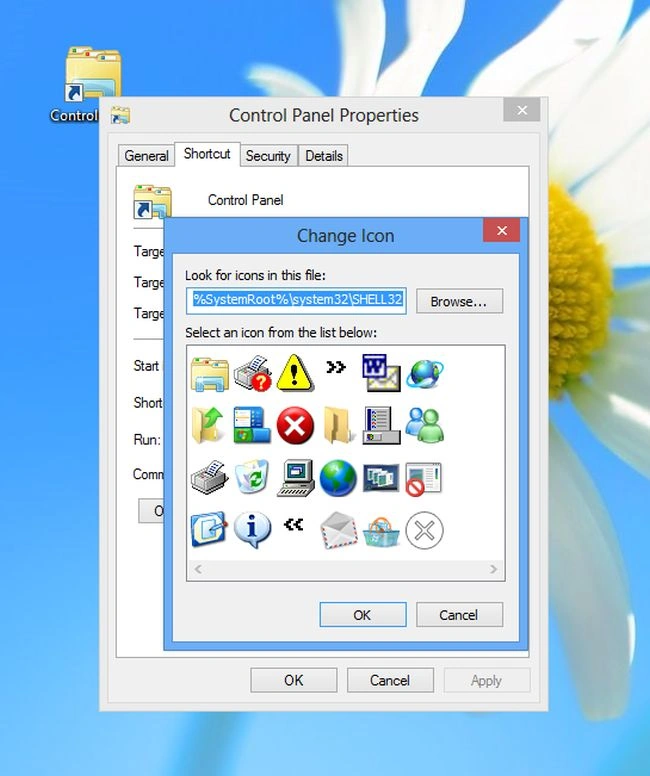Viewport: 650px width, 776px height.
Task: Click OK in Control Panel Properties
Action: pyautogui.click(x=294, y=680)
